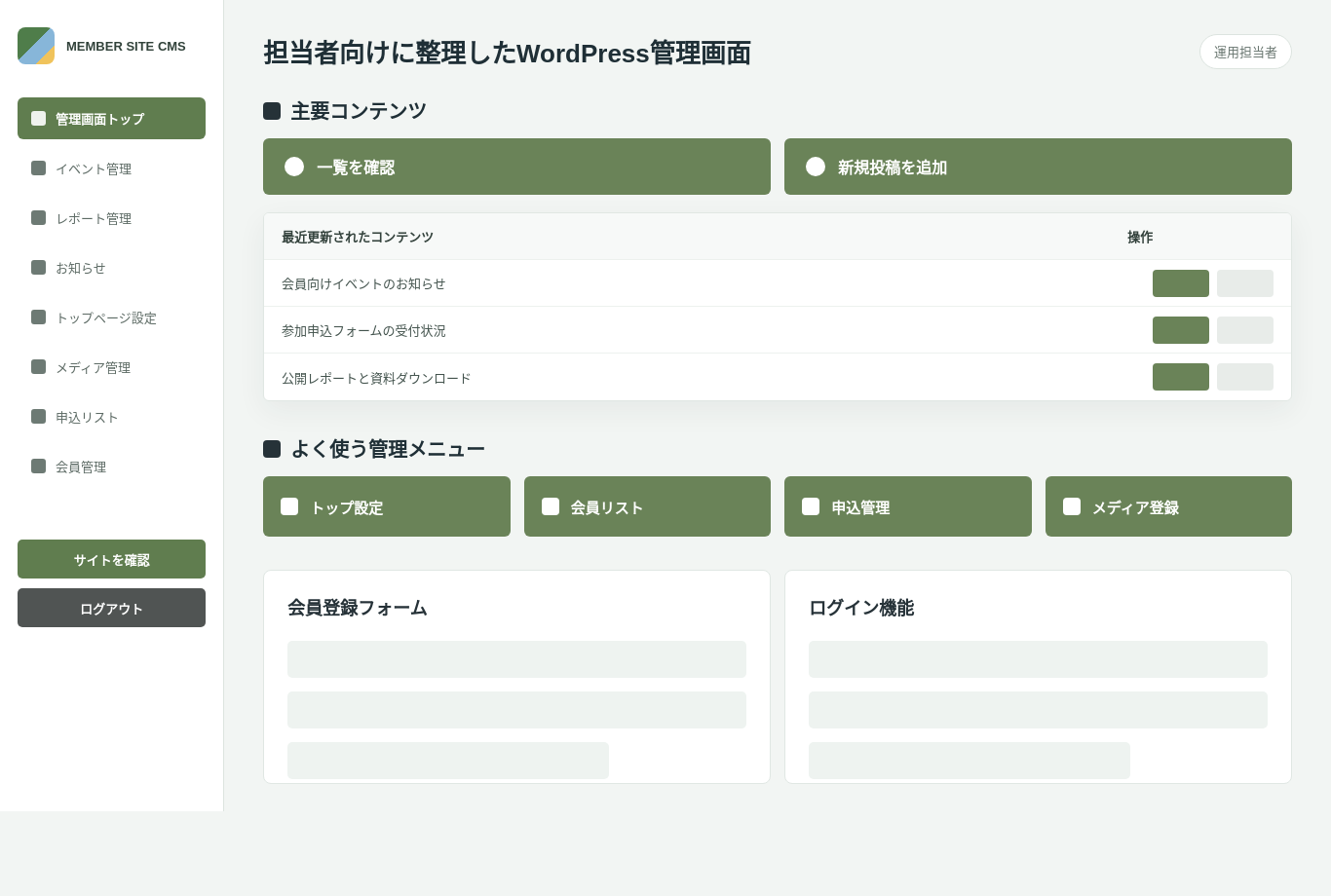Open the 会員リスト shortcut card
Image resolution: width=1331 pixels, height=896 pixels.
pos(647,506)
